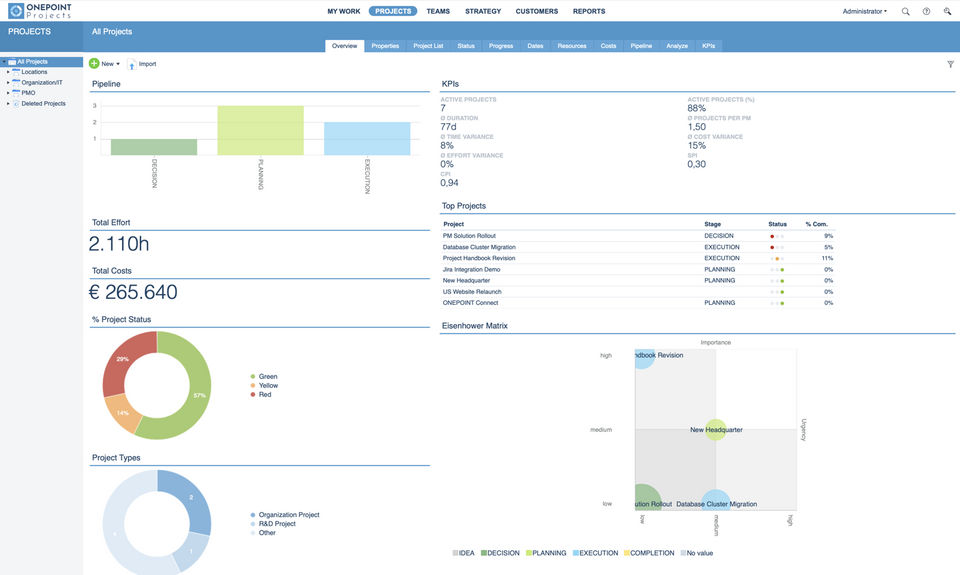Open the REPORTS menu item
960x575 pixels.
[589, 11]
